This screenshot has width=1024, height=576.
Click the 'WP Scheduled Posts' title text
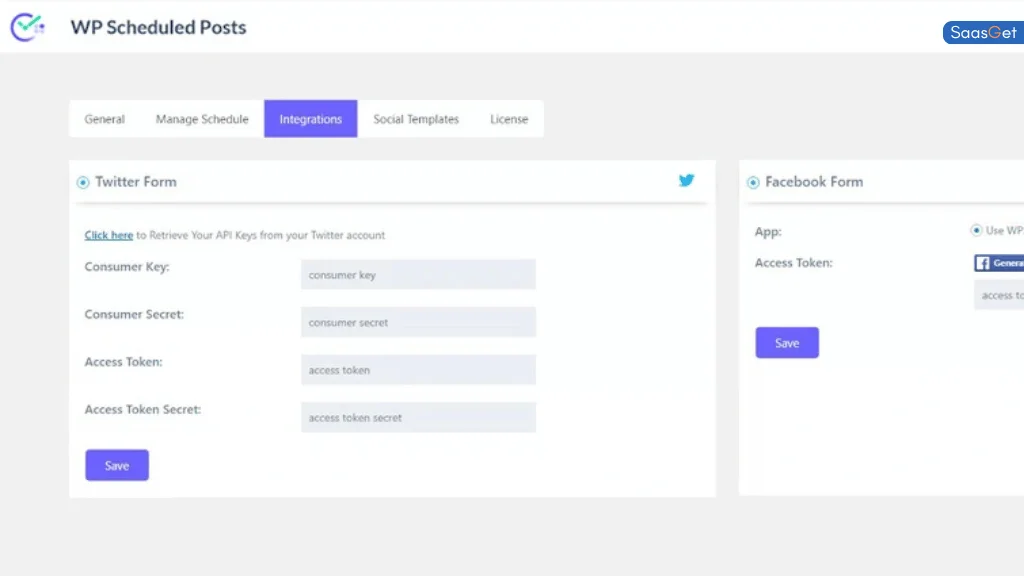[x=159, y=27]
